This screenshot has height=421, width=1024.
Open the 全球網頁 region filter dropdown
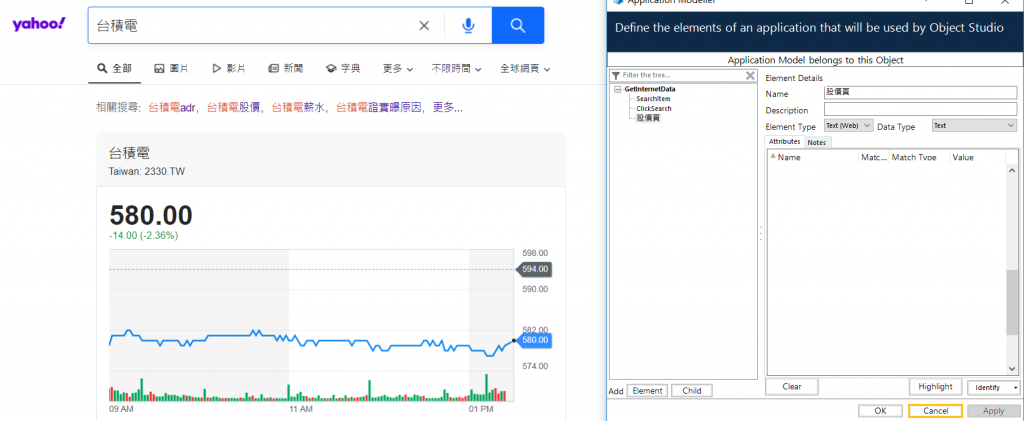(x=525, y=69)
